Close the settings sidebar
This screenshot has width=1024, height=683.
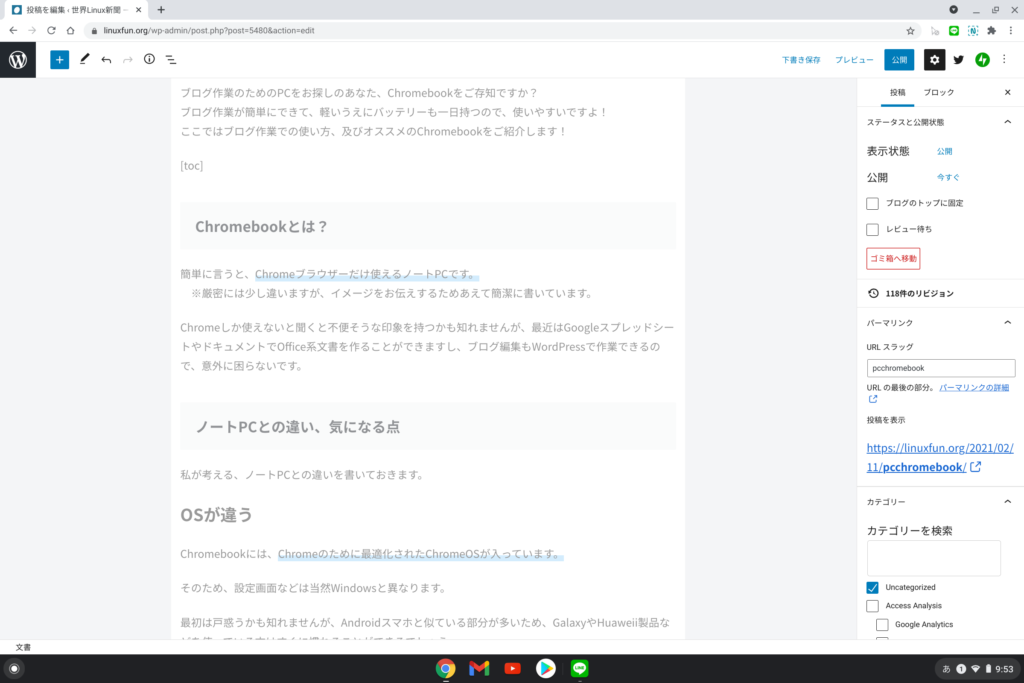1008,92
